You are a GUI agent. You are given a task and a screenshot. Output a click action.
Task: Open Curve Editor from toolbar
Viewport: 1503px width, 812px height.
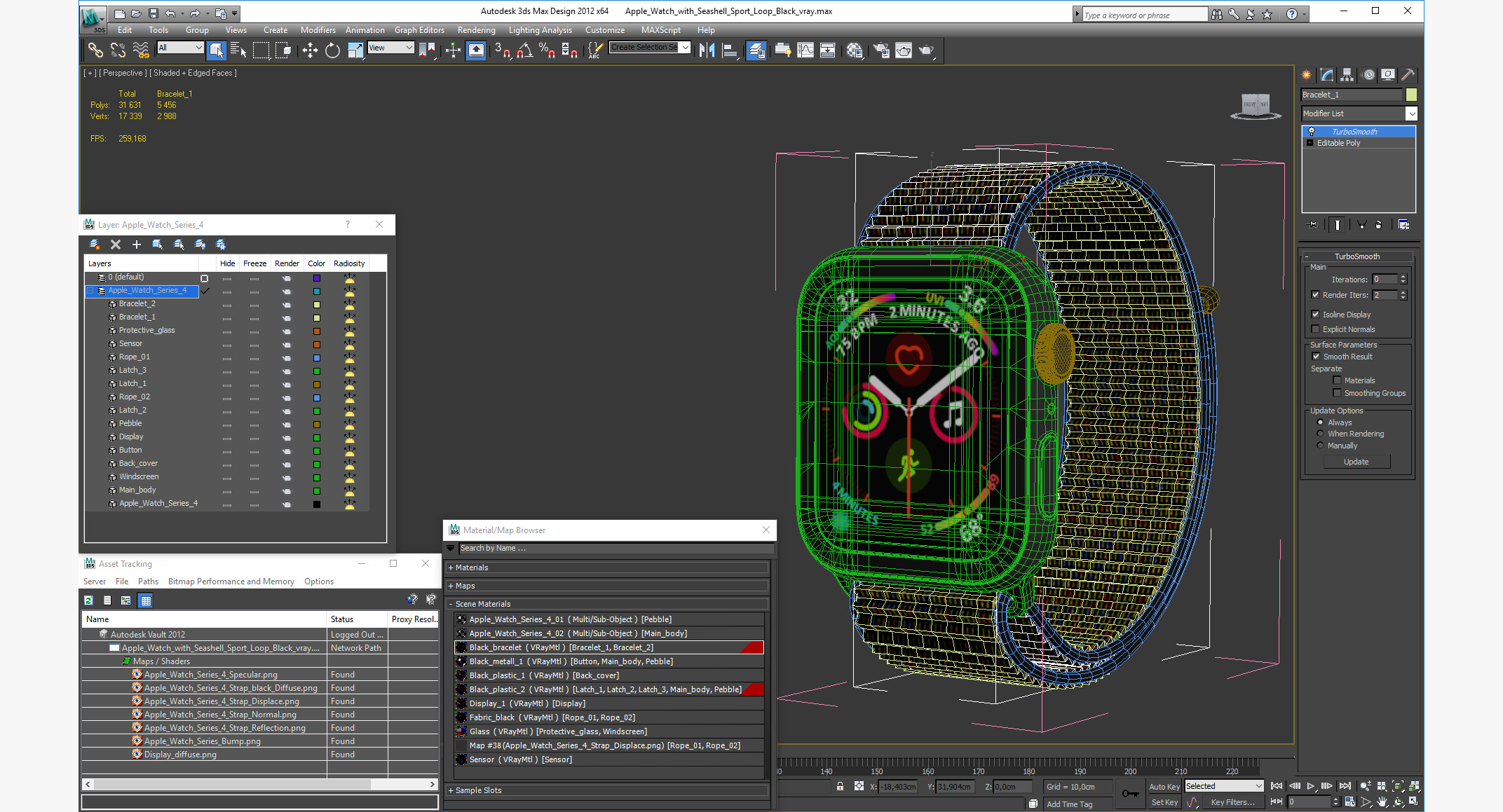[x=805, y=50]
